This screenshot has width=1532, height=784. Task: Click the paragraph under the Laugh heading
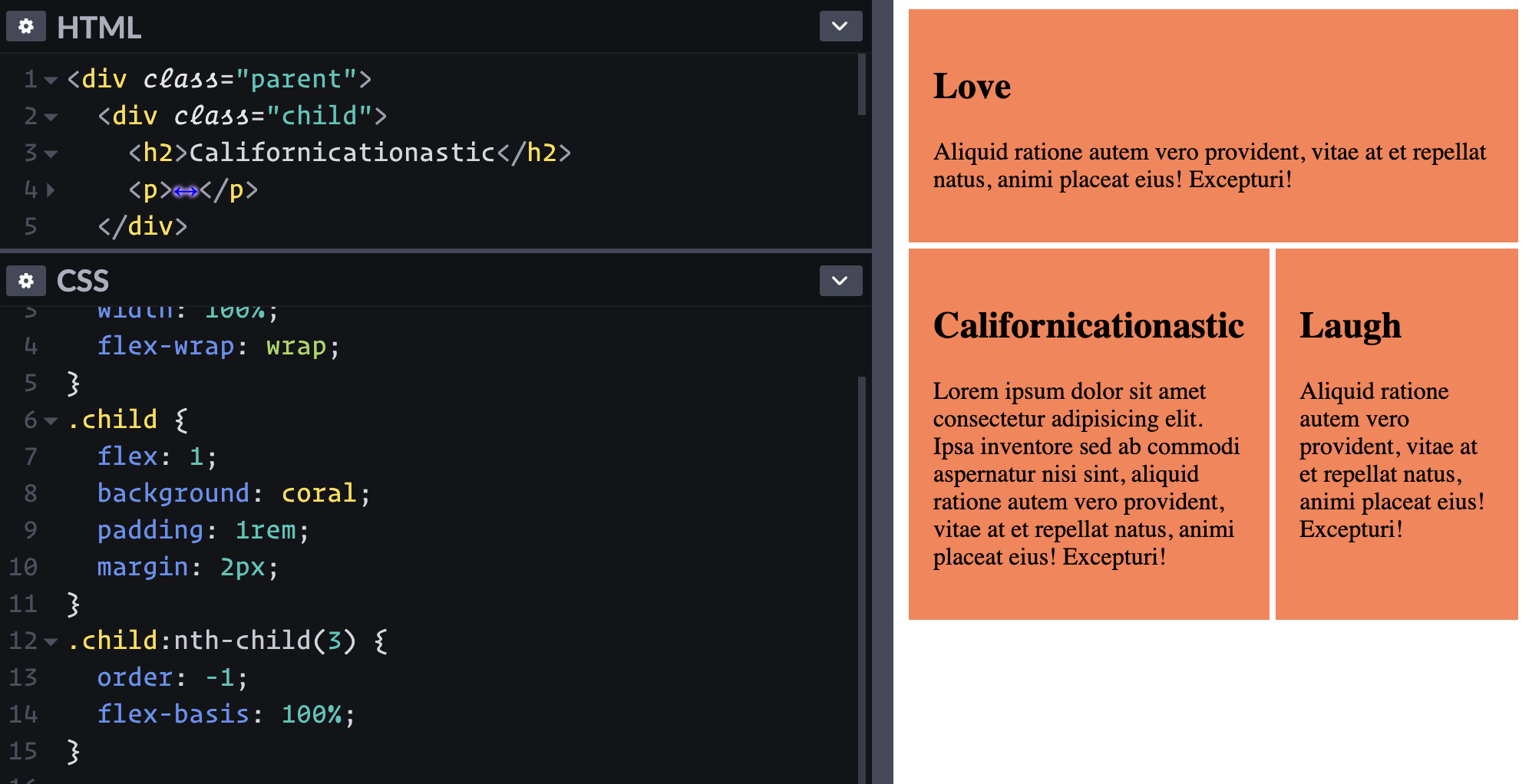(1392, 460)
